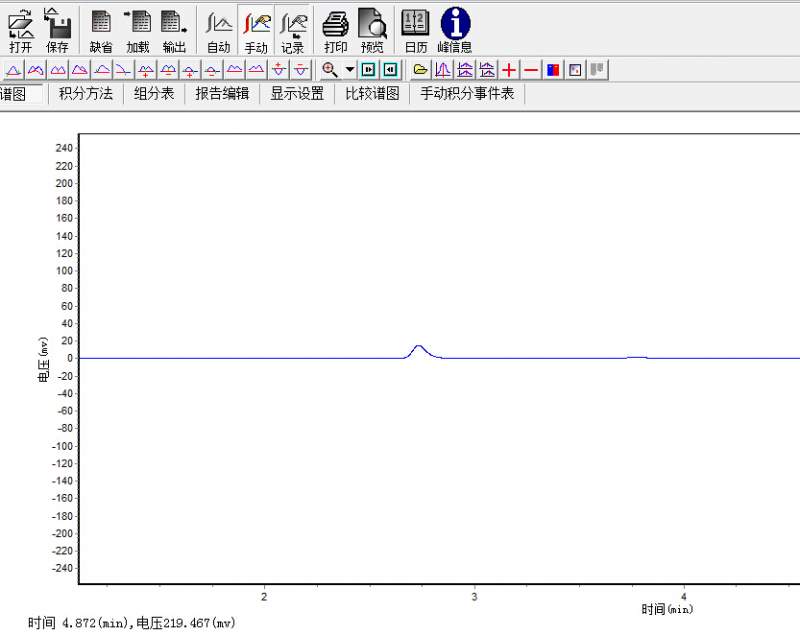Click the teal step-forward arrow button
The height and width of the screenshot is (635, 800).
point(368,70)
